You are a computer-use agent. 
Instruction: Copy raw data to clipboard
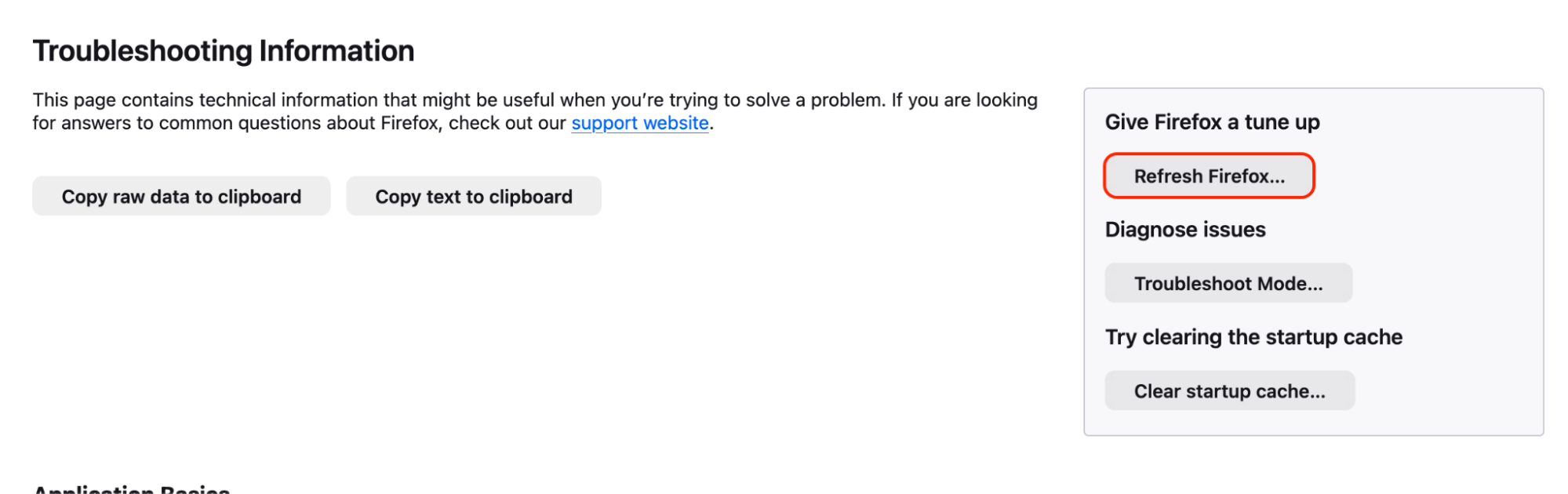(181, 196)
